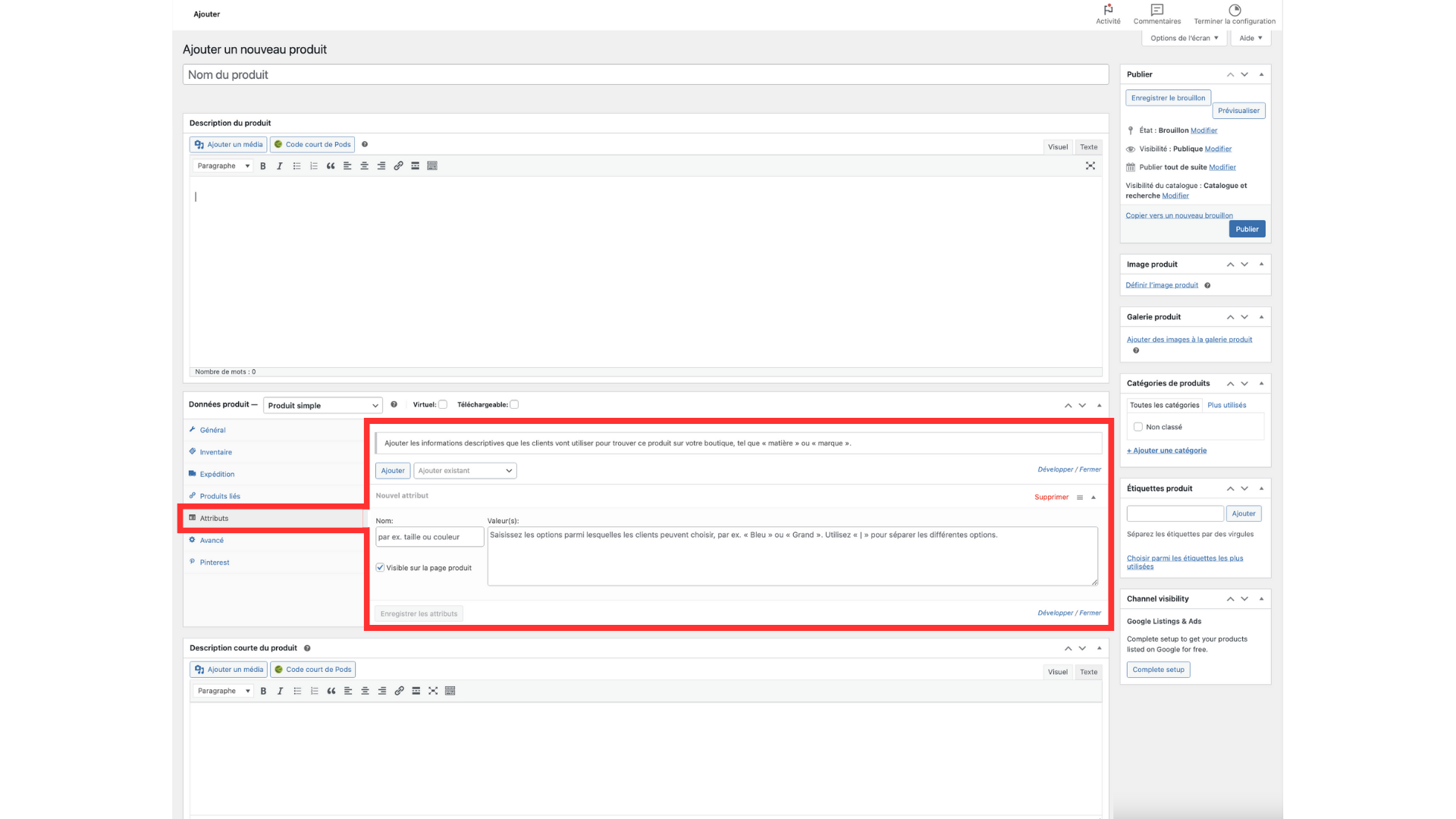This screenshot has width=1456, height=819.
Task: Open the Activité panel icon
Action: click(1108, 11)
